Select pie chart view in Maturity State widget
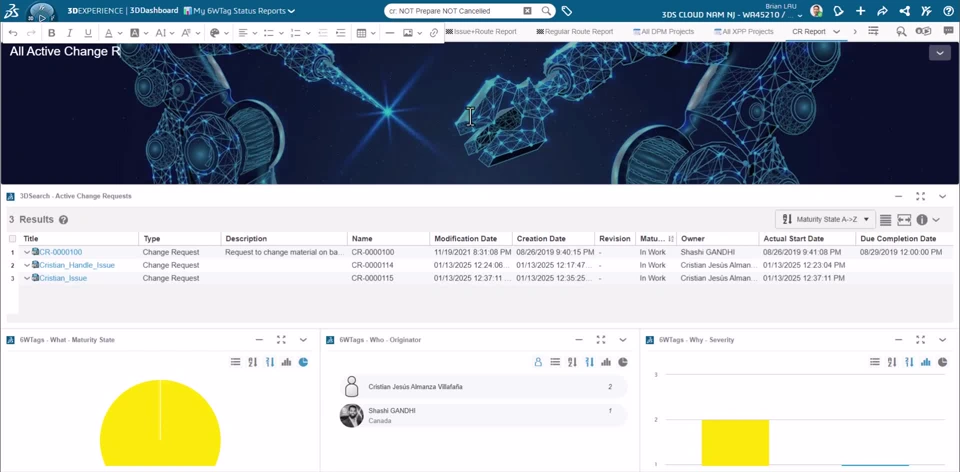 pos(303,362)
